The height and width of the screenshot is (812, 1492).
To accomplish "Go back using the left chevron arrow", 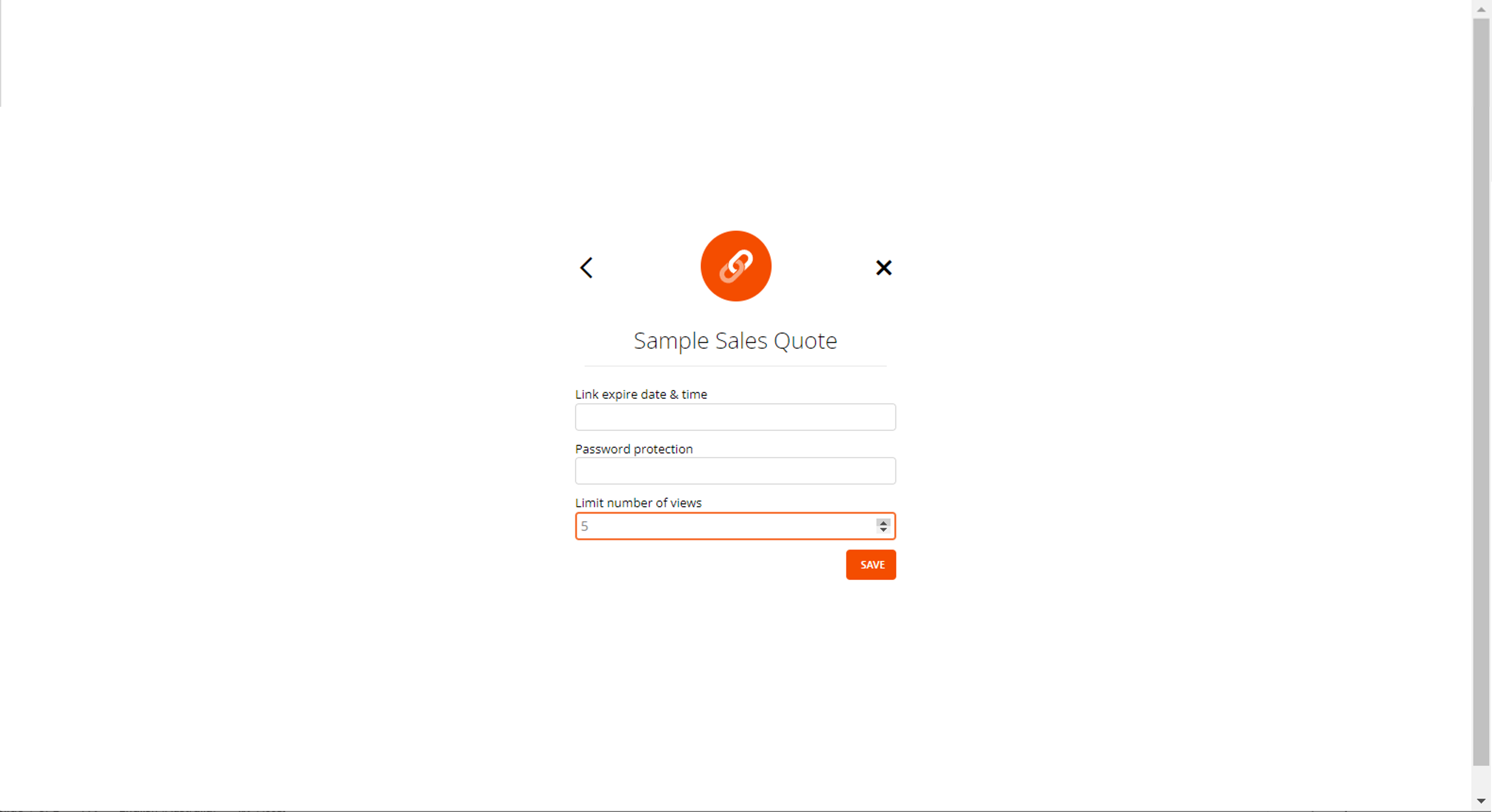I will [x=586, y=268].
